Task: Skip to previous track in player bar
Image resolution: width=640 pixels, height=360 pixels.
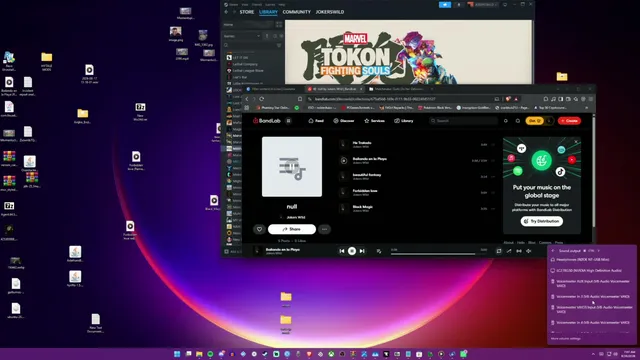Action: (342, 251)
